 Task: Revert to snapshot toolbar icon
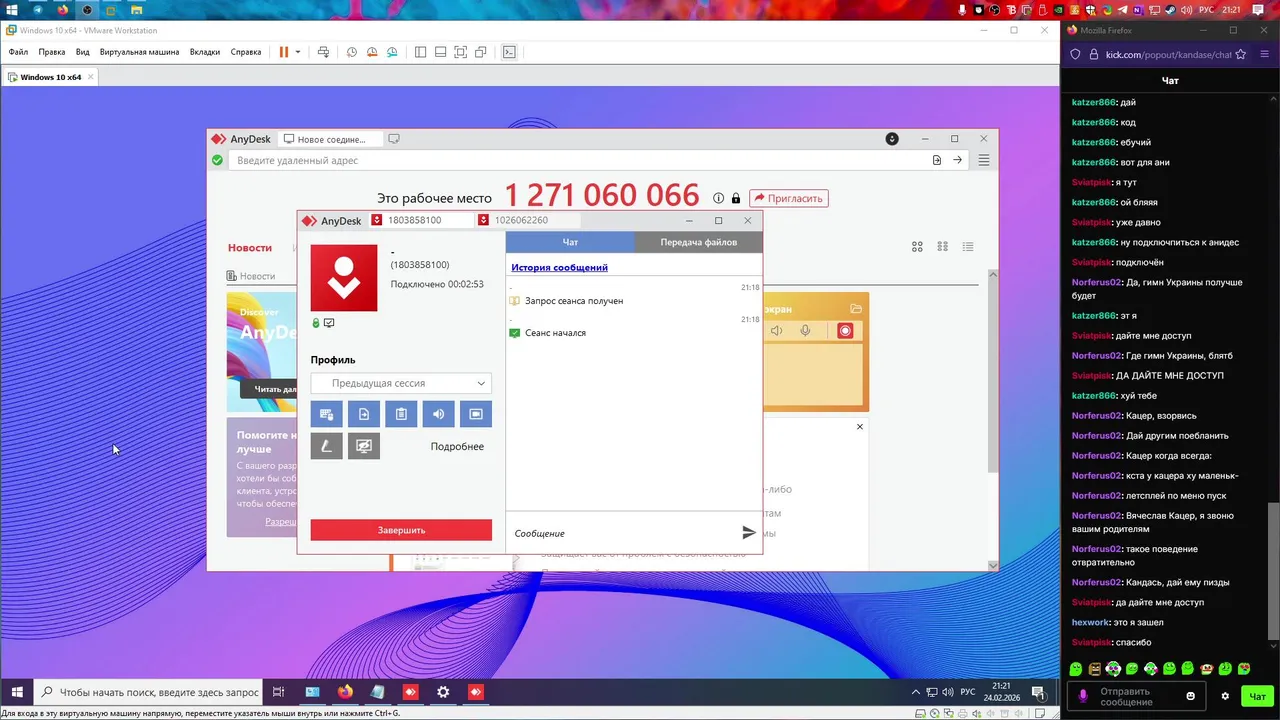tap(372, 52)
